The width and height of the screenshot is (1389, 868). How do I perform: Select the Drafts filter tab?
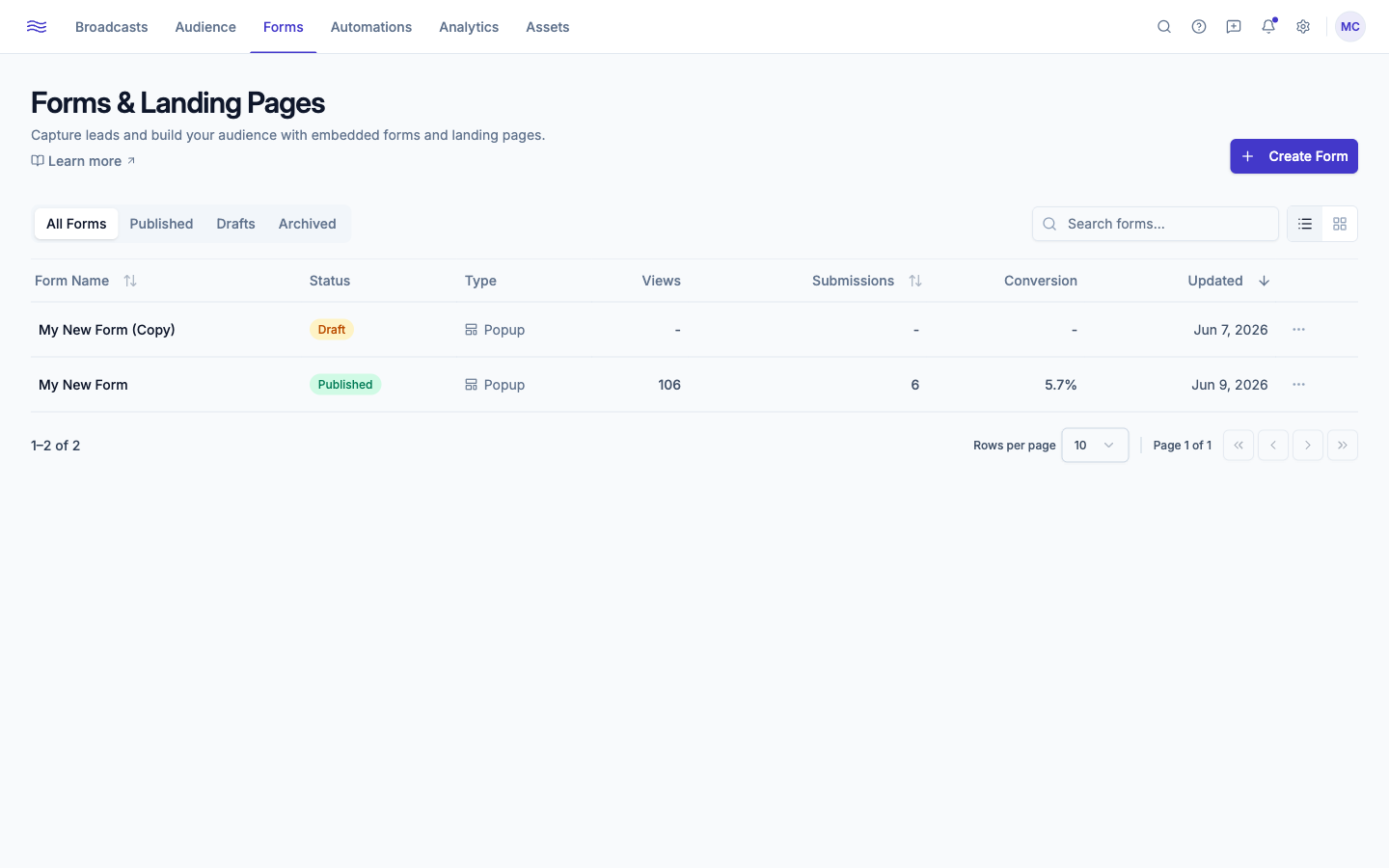(x=235, y=224)
